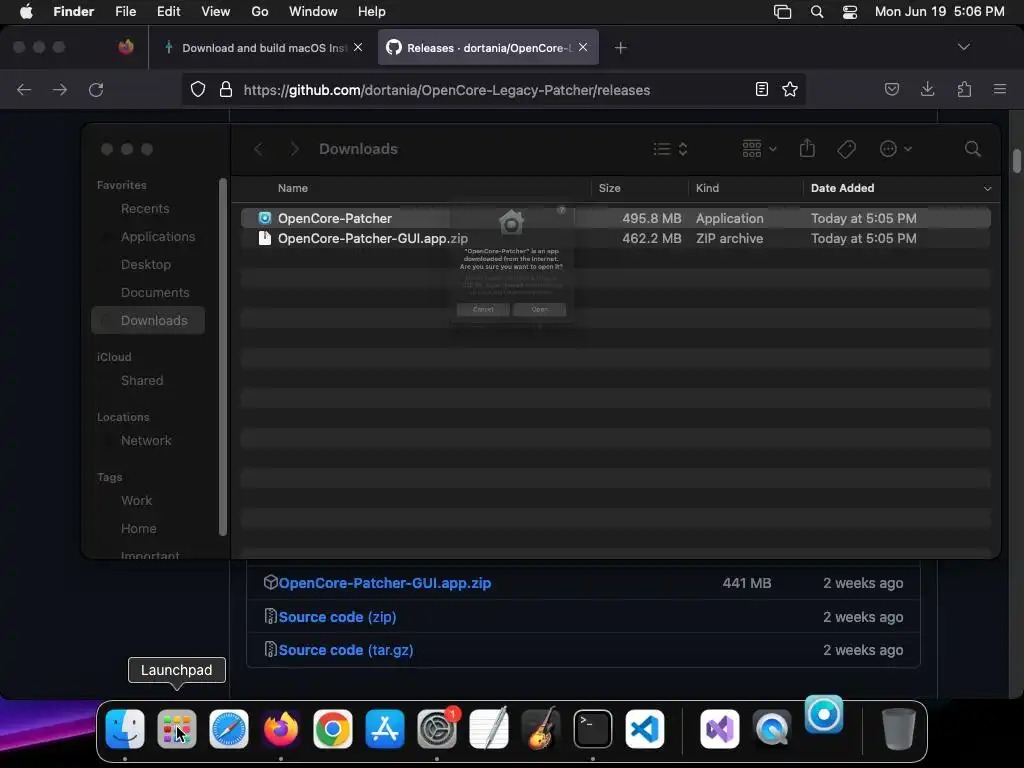Sort Finder list by Size column
The height and width of the screenshot is (768, 1024).
point(609,188)
